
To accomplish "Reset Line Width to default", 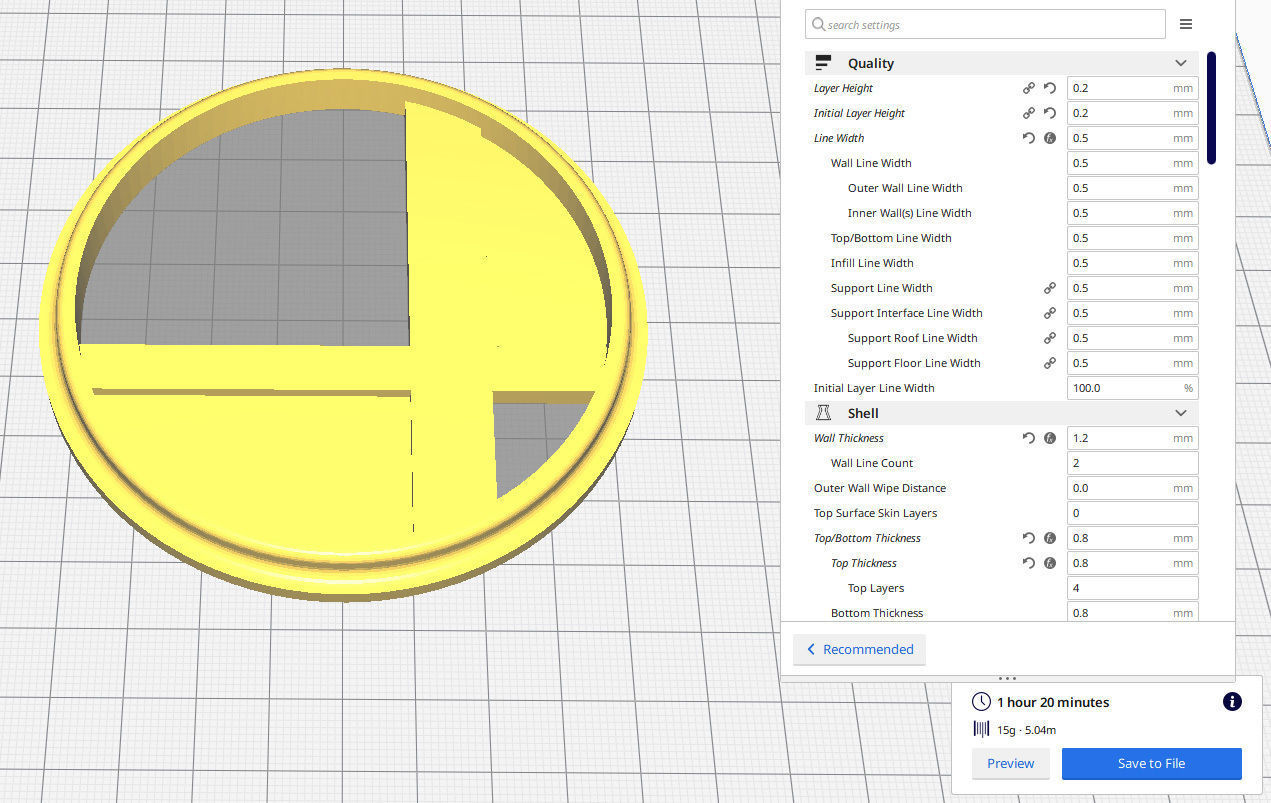I will [x=1029, y=138].
